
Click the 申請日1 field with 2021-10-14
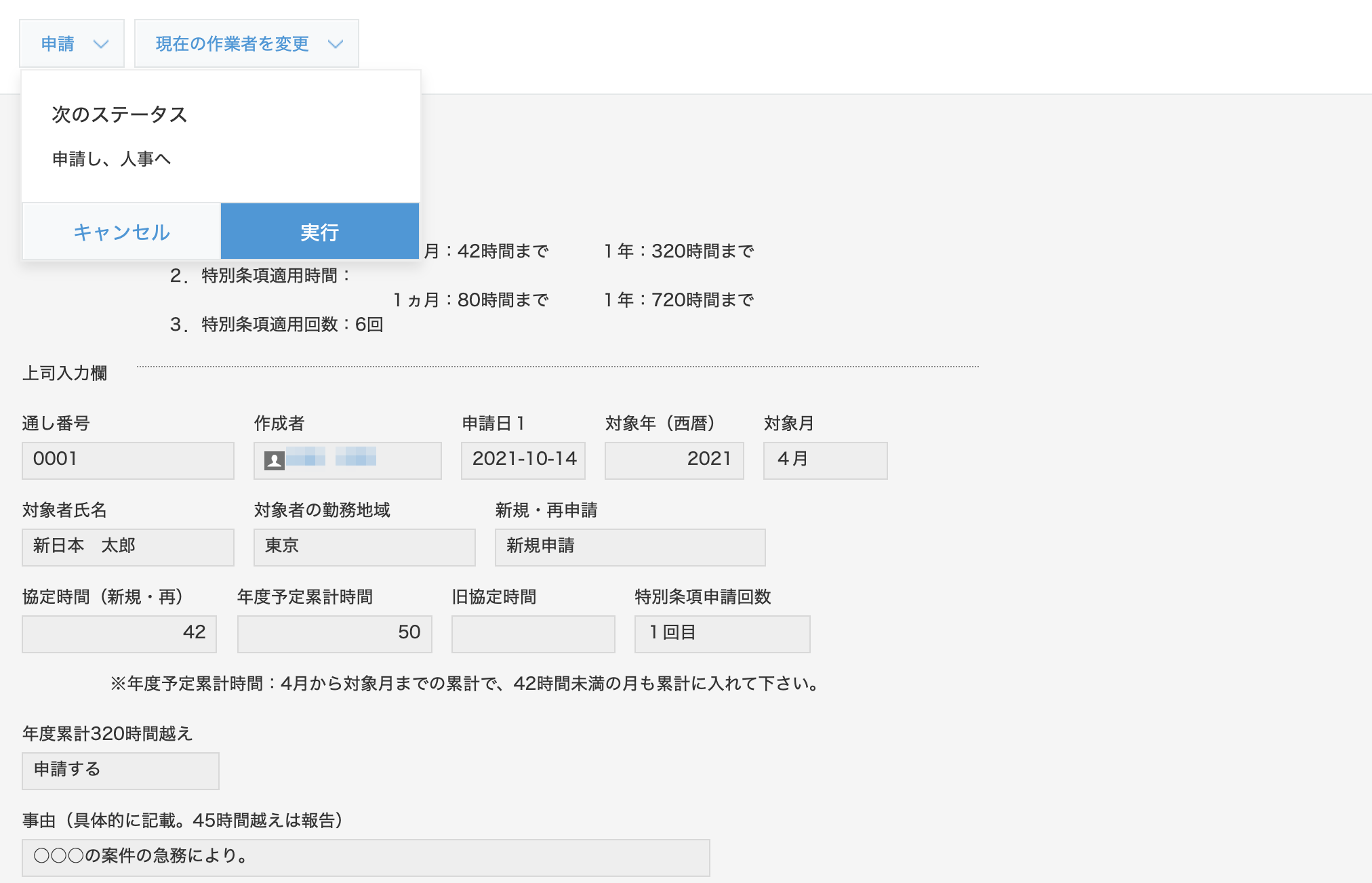click(523, 461)
